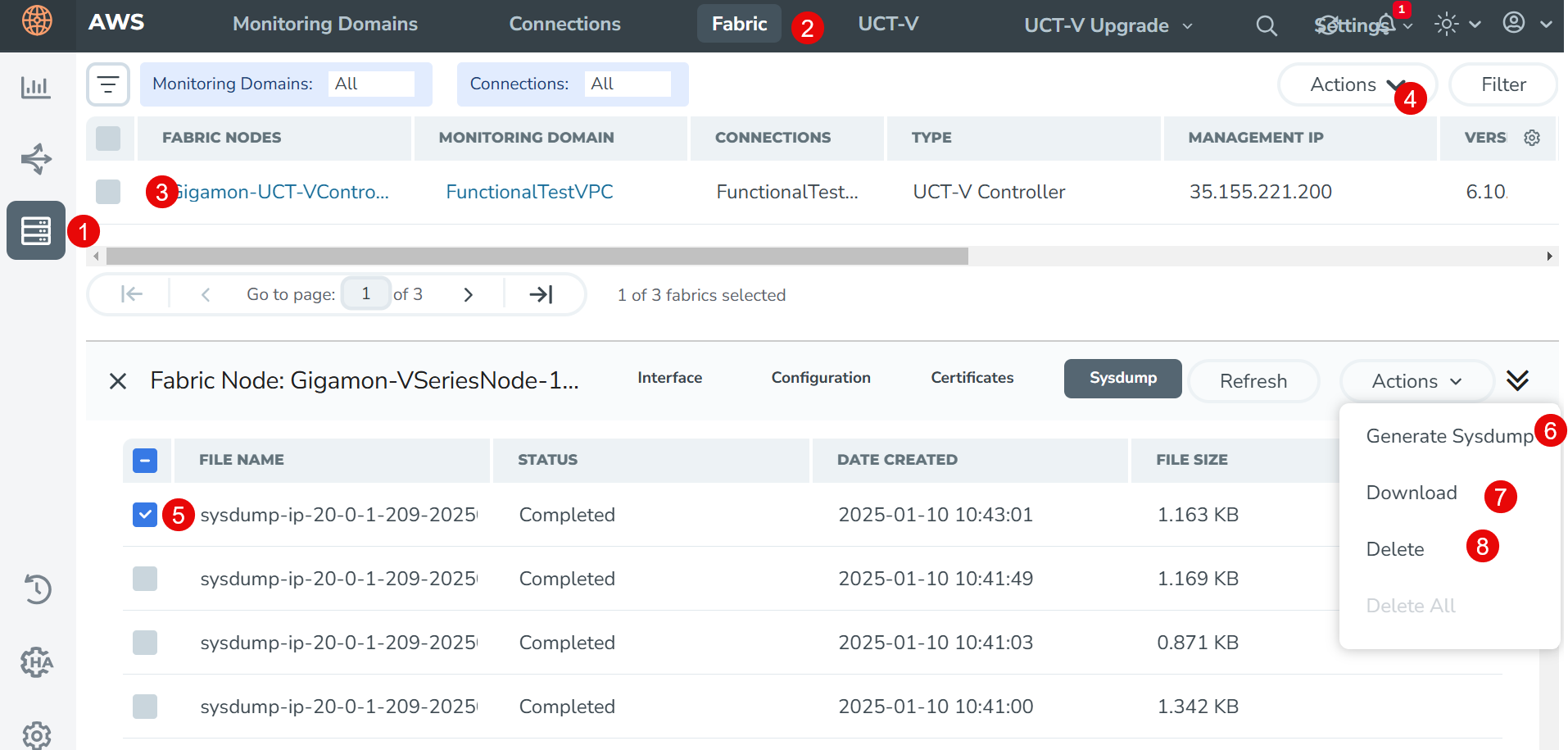The height and width of the screenshot is (750, 1568).
Task: Click the horizontal scrollbar of the fabric table
Action: click(x=537, y=257)
